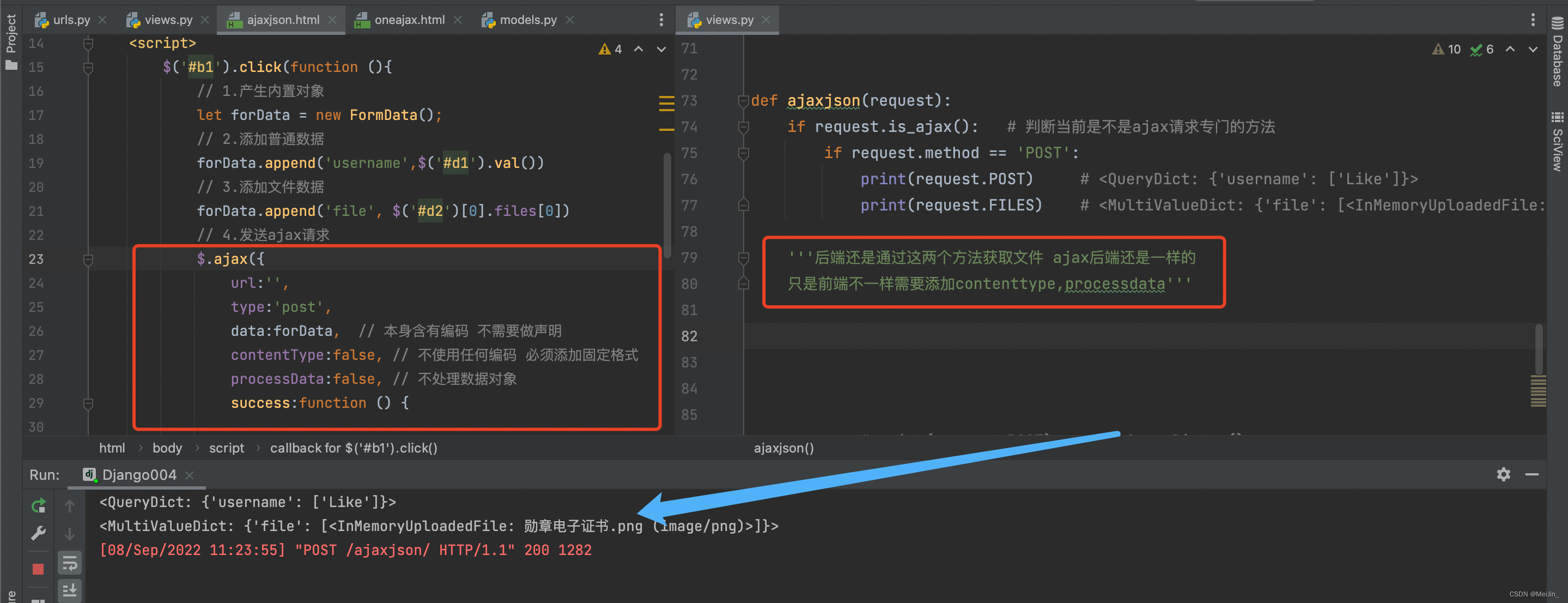Close the Django004 run tab
1568x603 pixels.
coord(190,475)
